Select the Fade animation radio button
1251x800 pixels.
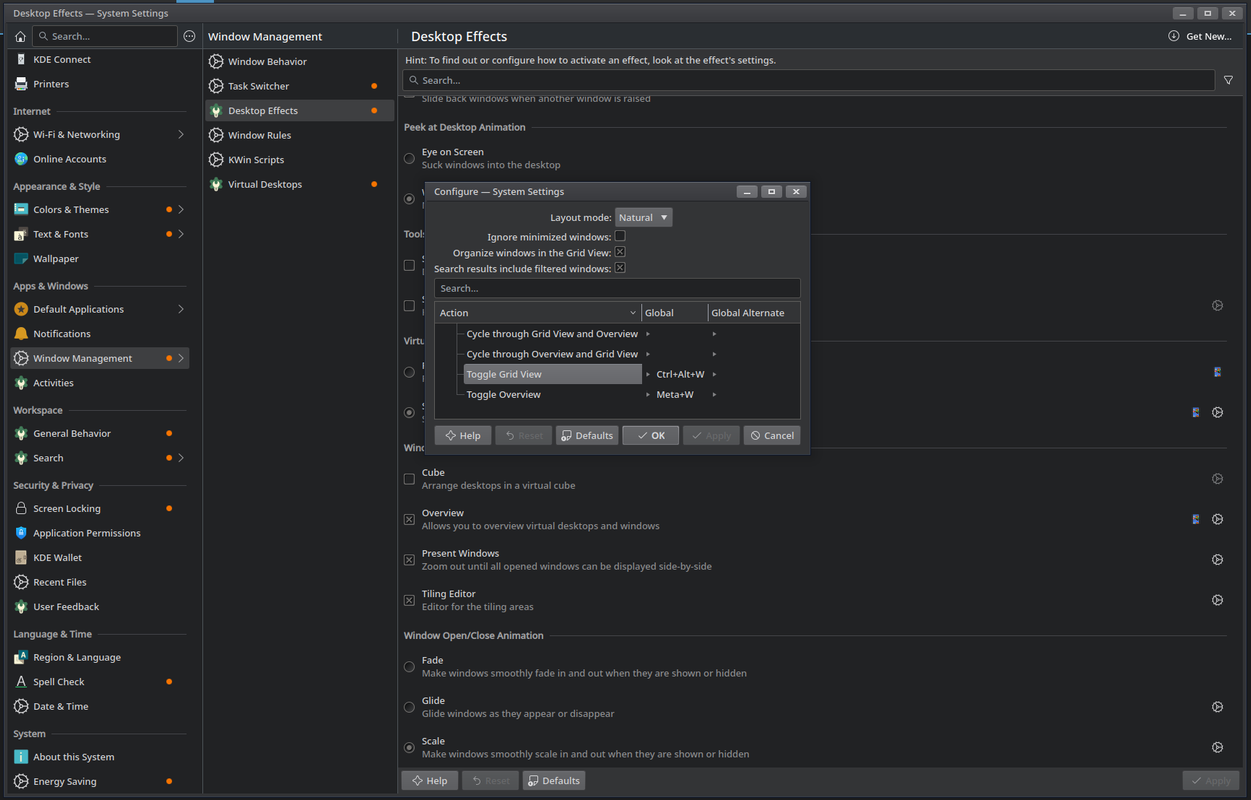[x=409, y=667]
